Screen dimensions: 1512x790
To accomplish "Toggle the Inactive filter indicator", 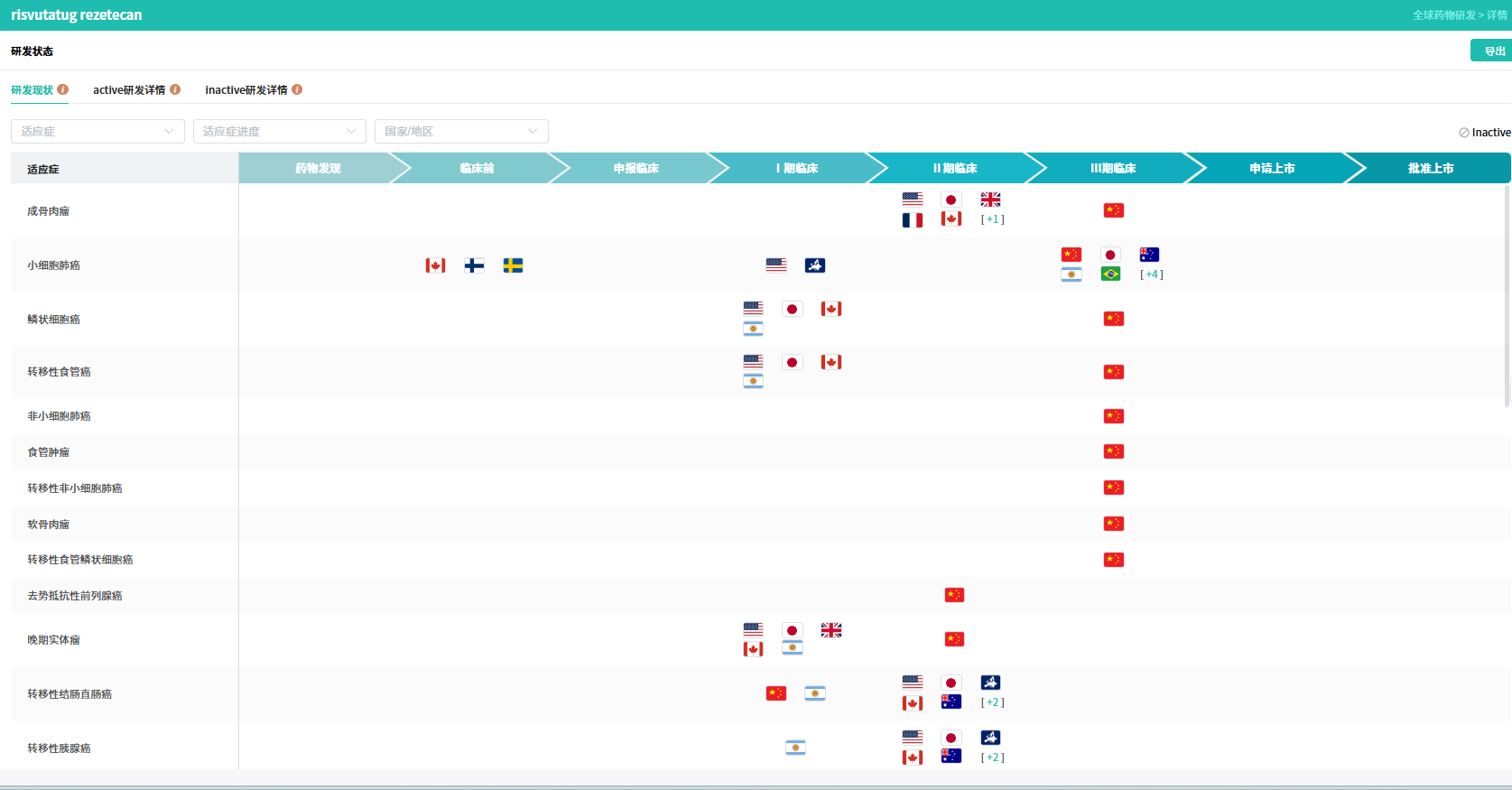I will [1484, 133].
